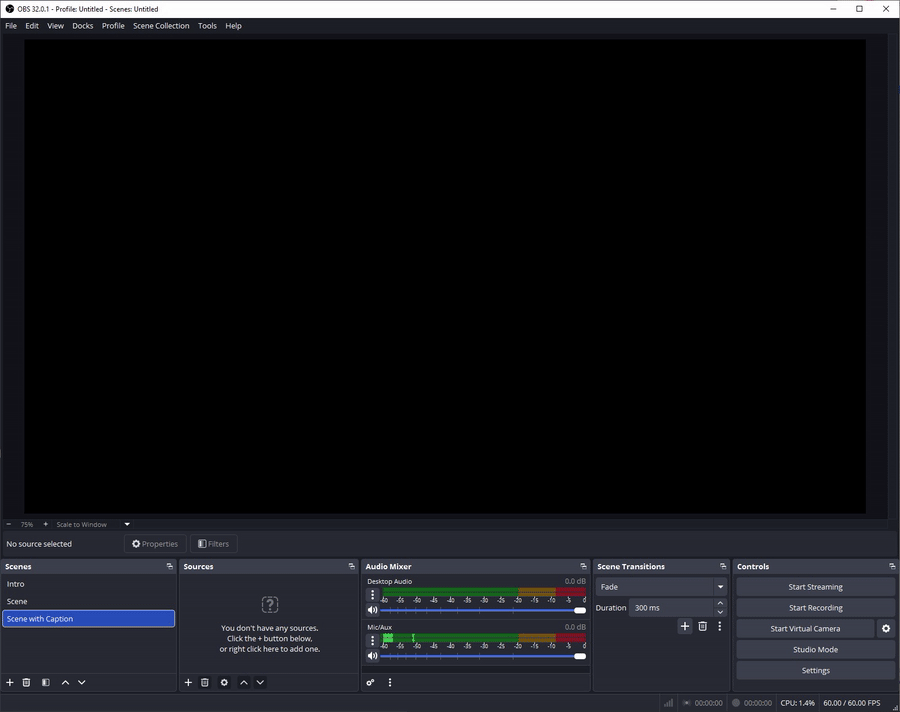Viewport: 900px width, 712px height.
Task: Pop out the Scene Transitions dock
Action: (723, 566)
